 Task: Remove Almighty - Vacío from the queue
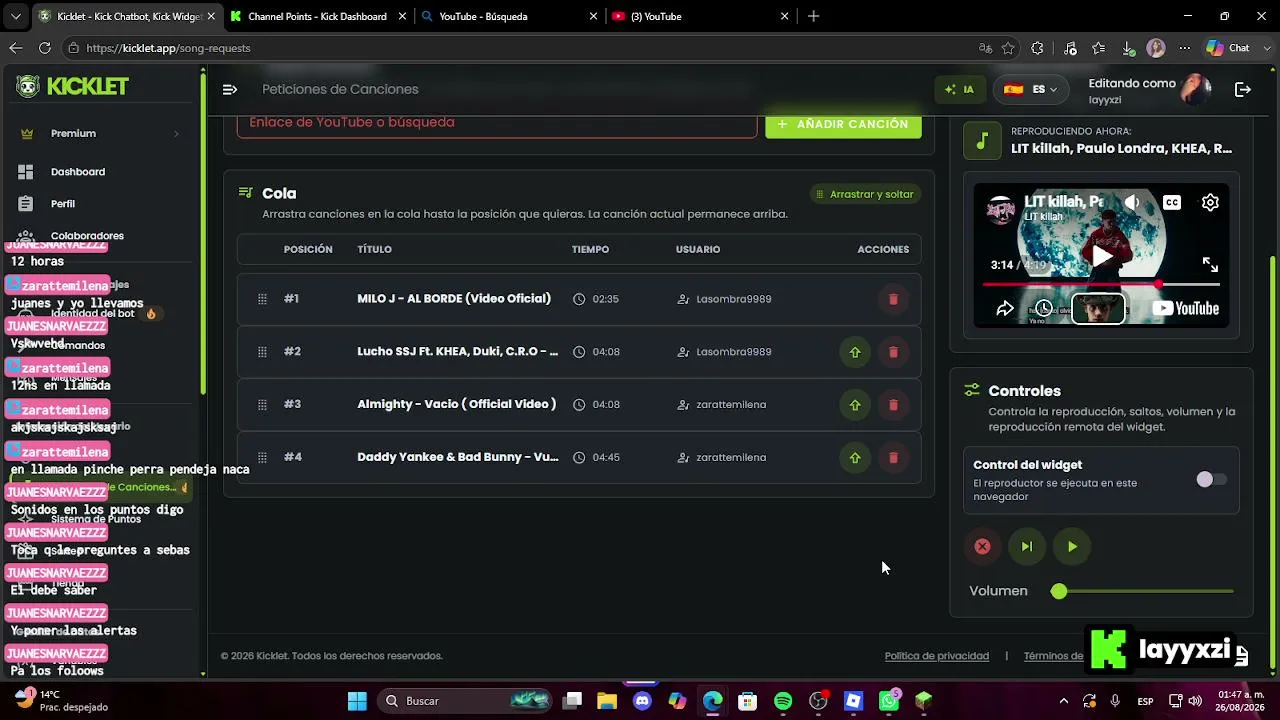[893, 405]
